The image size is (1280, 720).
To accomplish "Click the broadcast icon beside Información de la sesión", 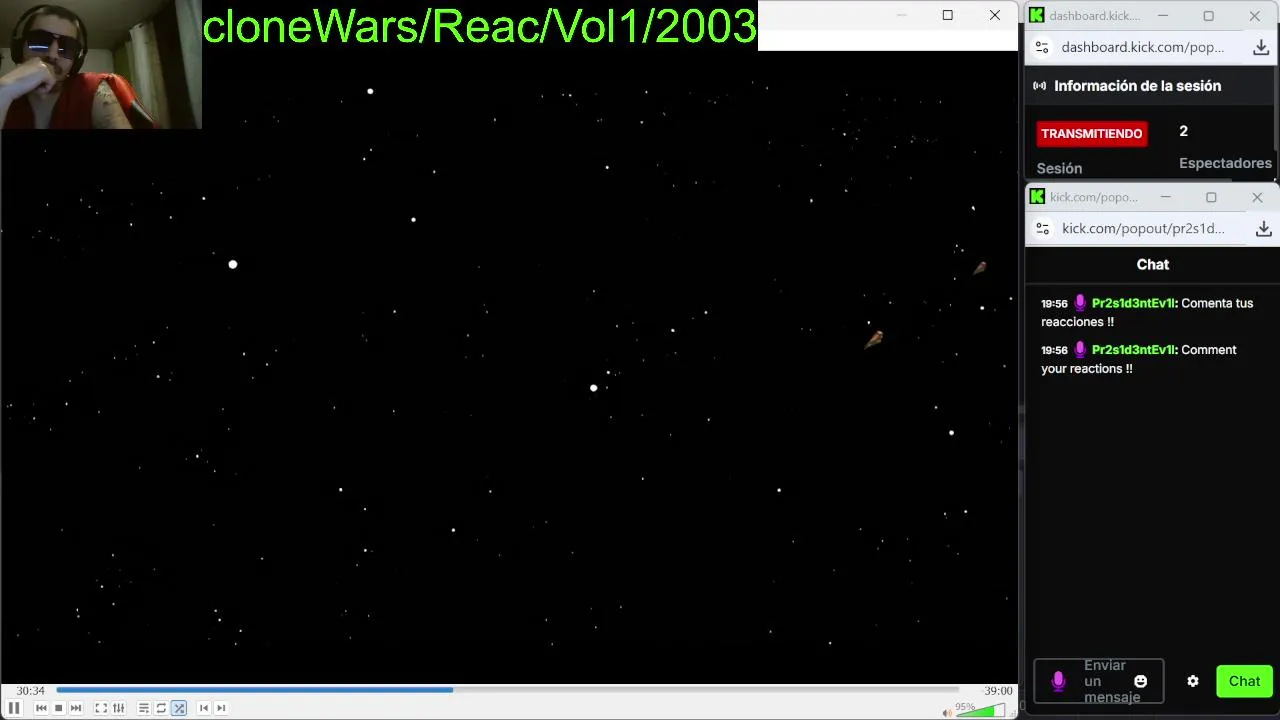I will pyautogui.click(x=1040, y=86).
